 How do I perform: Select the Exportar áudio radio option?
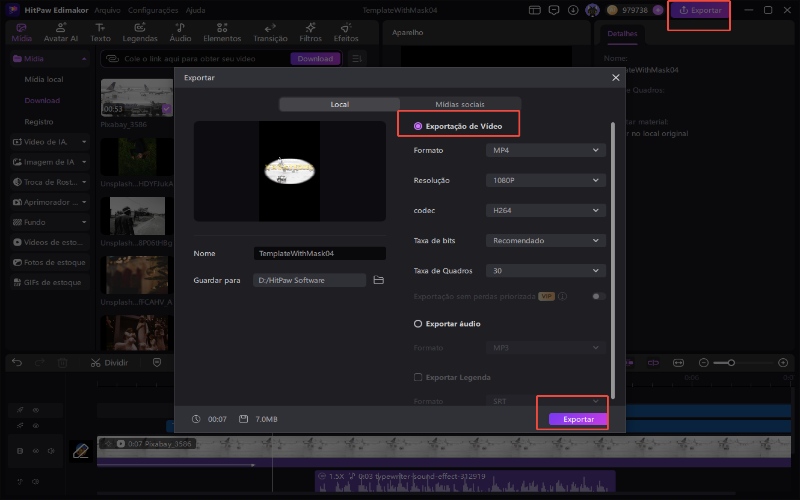[418, 324]
